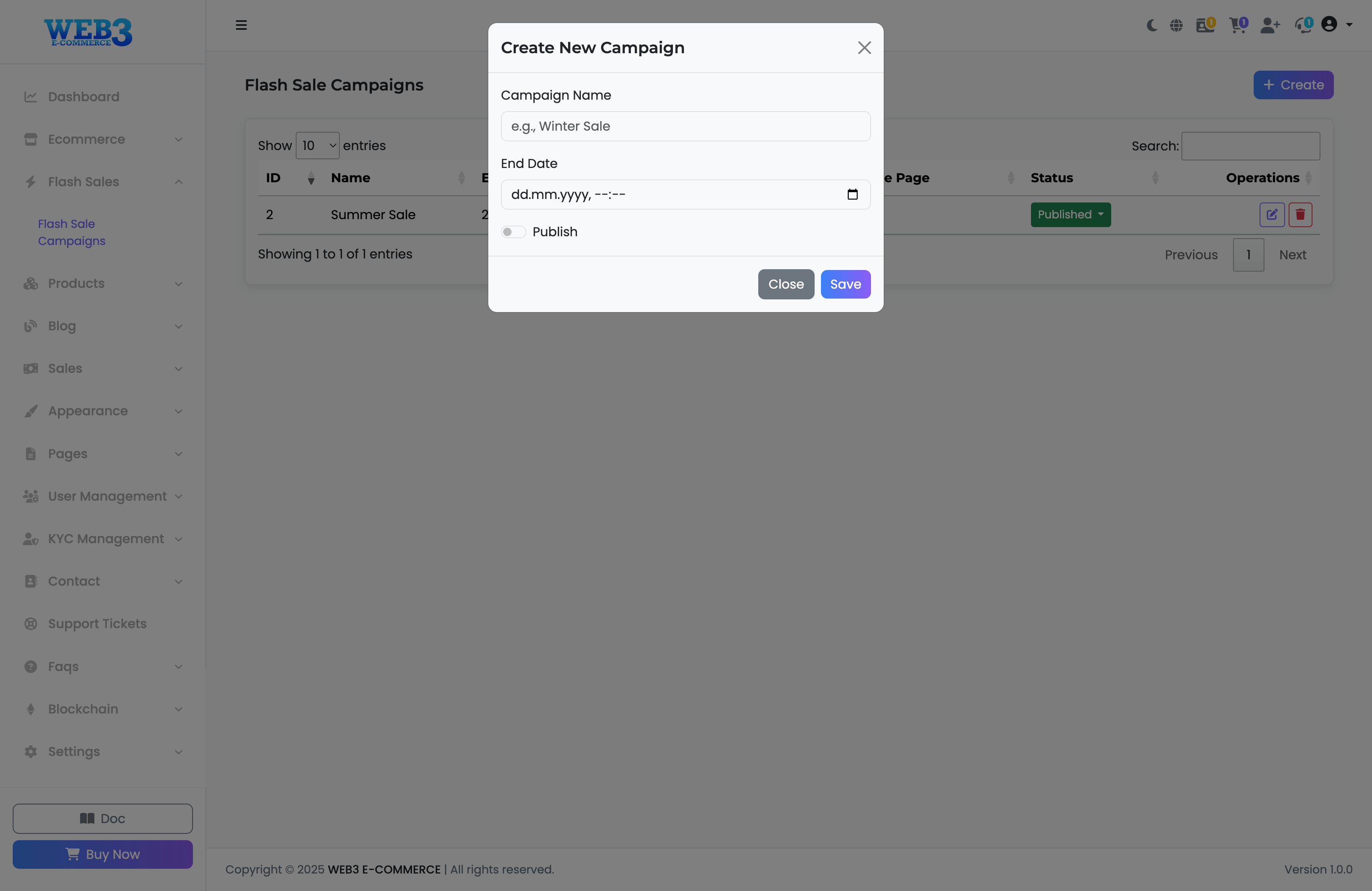The width and height of the screenshot is (1372, 891).
Task: Open the shopping cart orders notification icon
Action: coord(1237,25)
